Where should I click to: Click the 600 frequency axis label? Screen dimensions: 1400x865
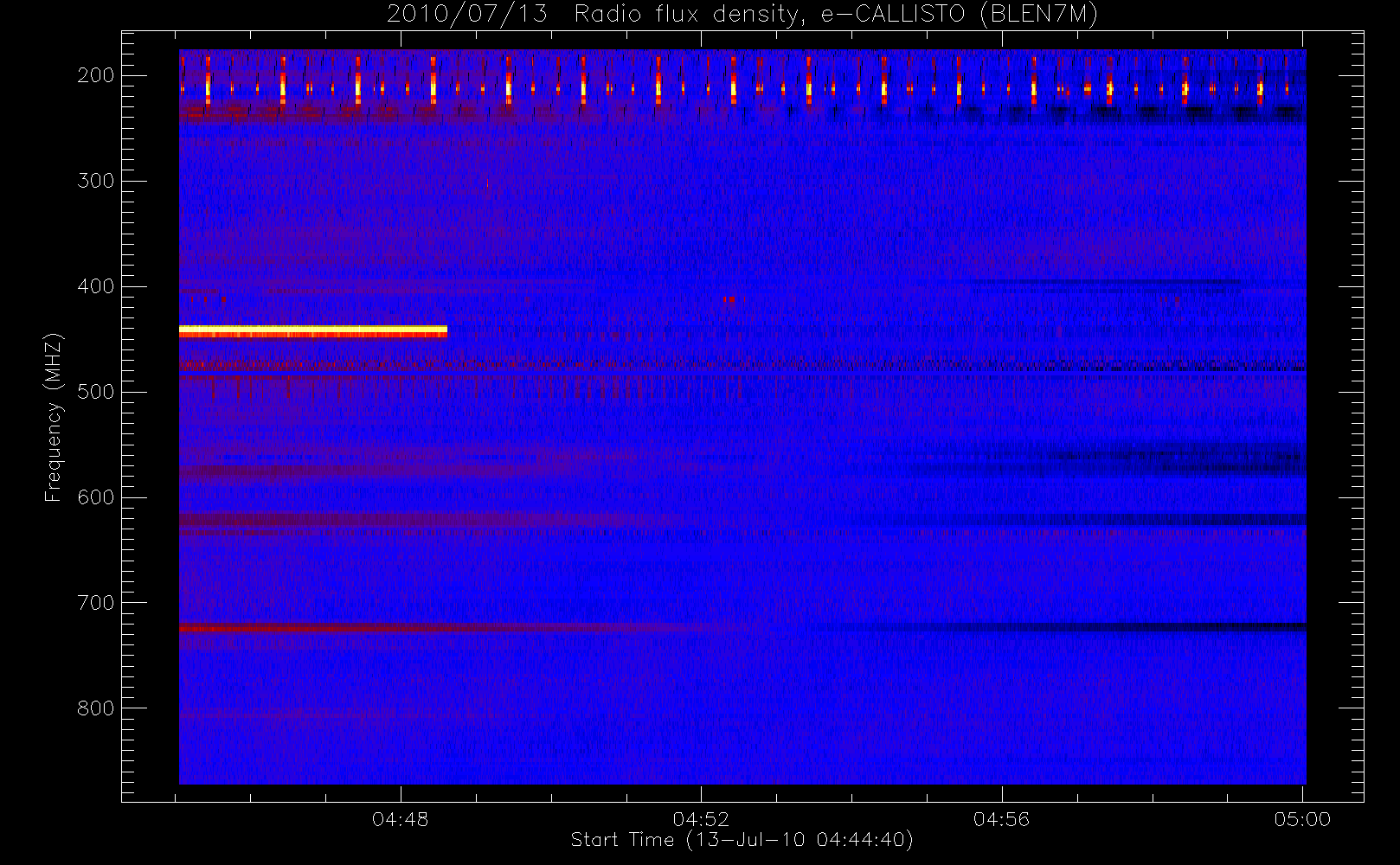95,497
